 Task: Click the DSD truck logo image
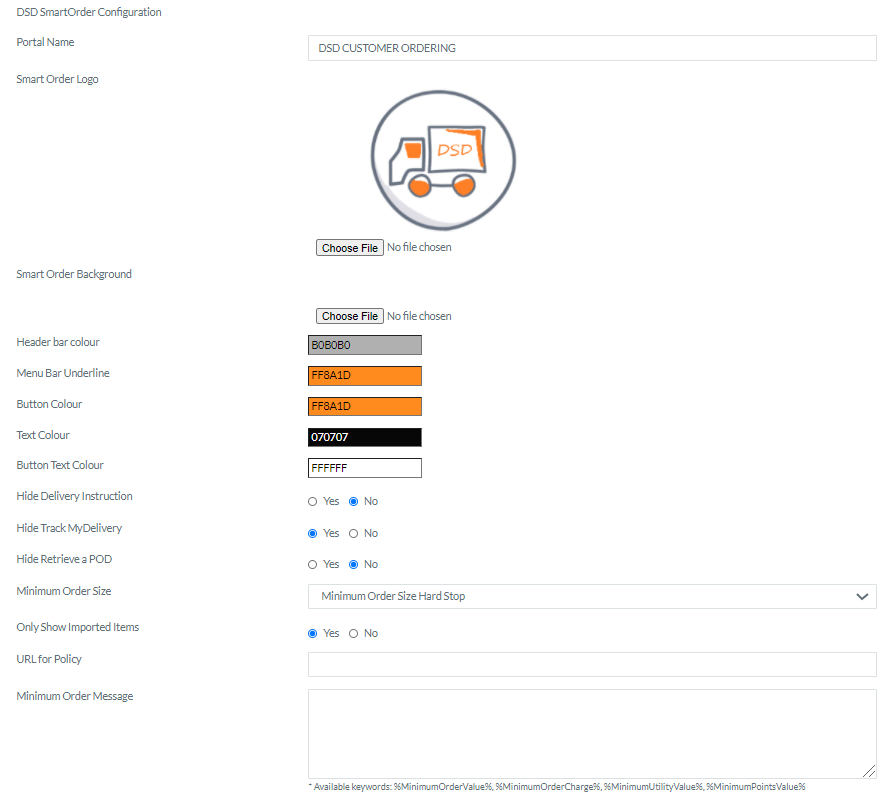coord(443,160)
